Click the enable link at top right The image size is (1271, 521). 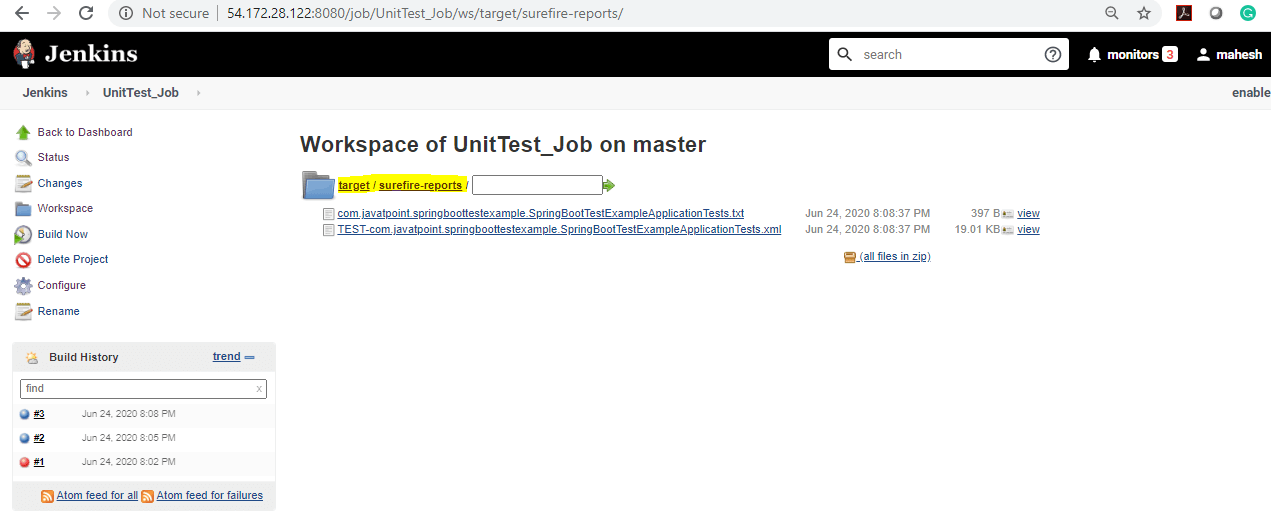tap(1251, 92)
